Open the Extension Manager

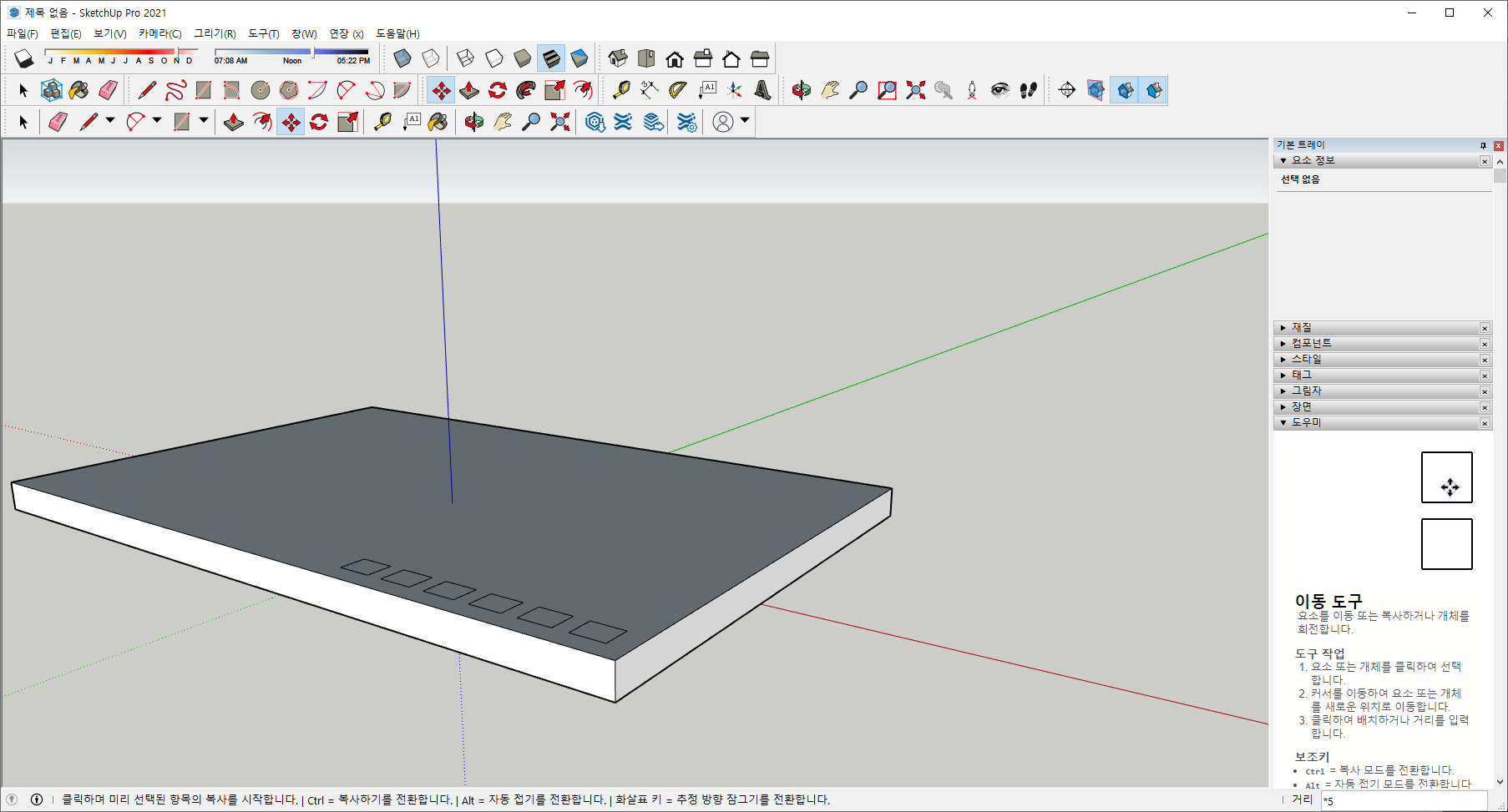(686, 122)
